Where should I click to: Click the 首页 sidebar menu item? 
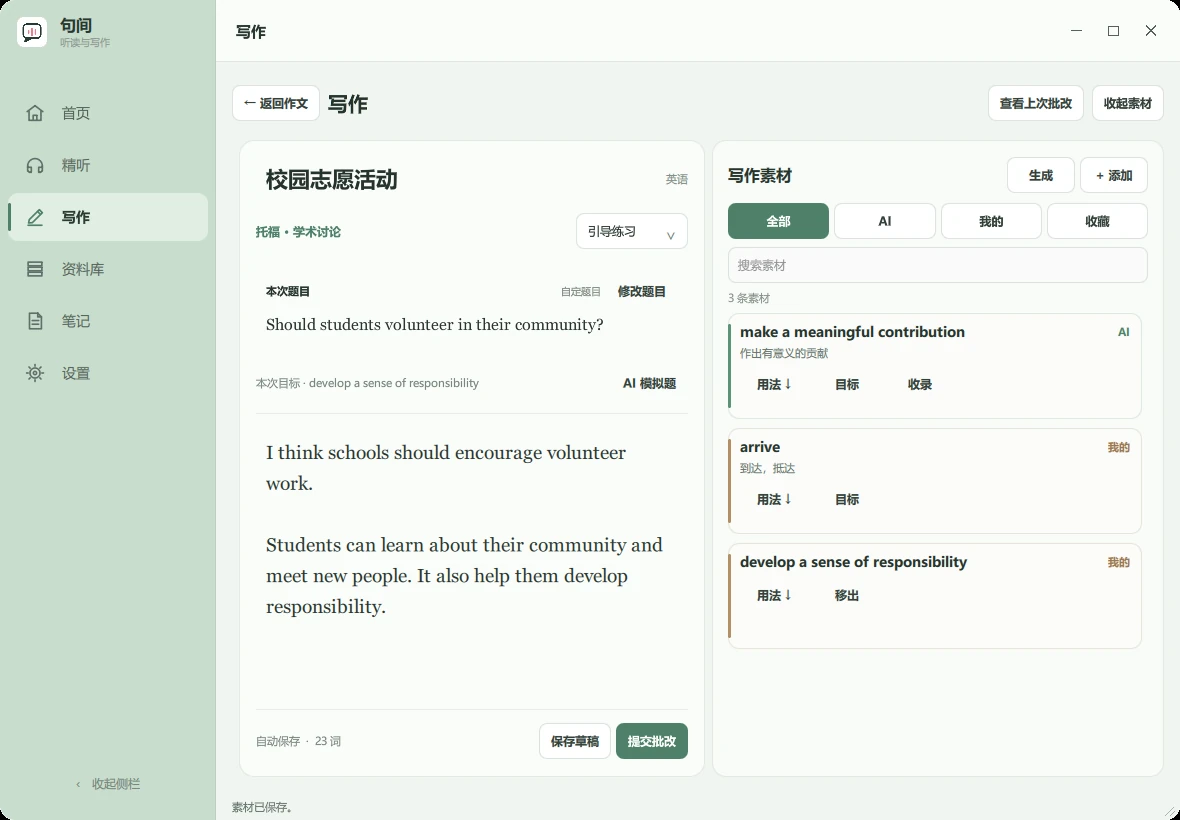coord(108,113)
